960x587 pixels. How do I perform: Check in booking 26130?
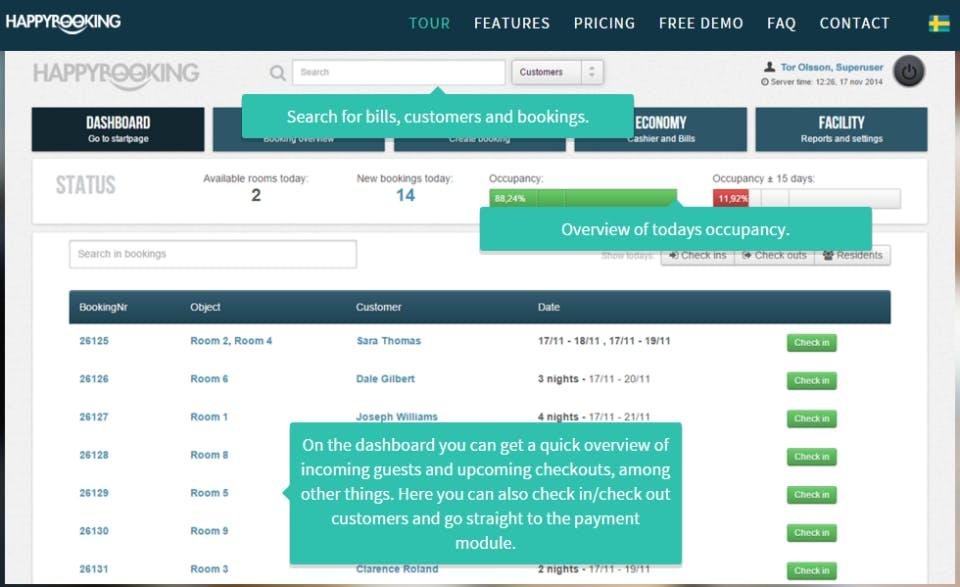coord(811,533)
